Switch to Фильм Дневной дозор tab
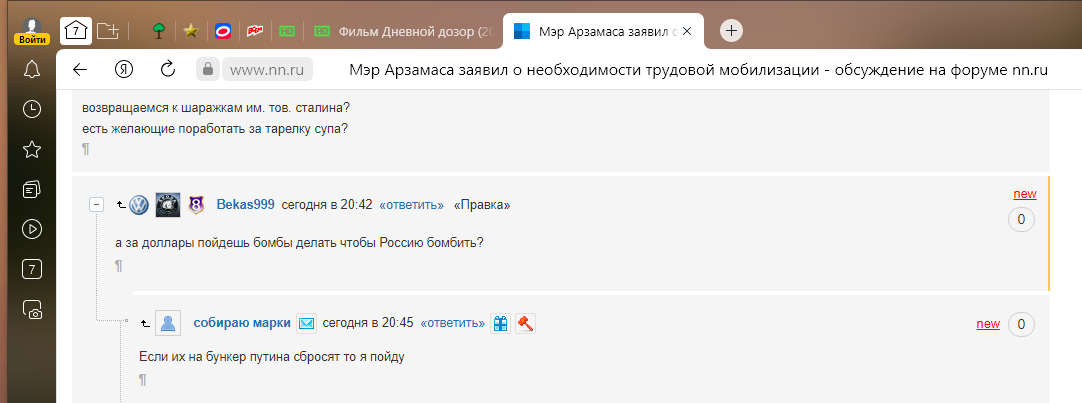Image resolution: width=1082 pixels, height=403 pixels. coord(404,31)
